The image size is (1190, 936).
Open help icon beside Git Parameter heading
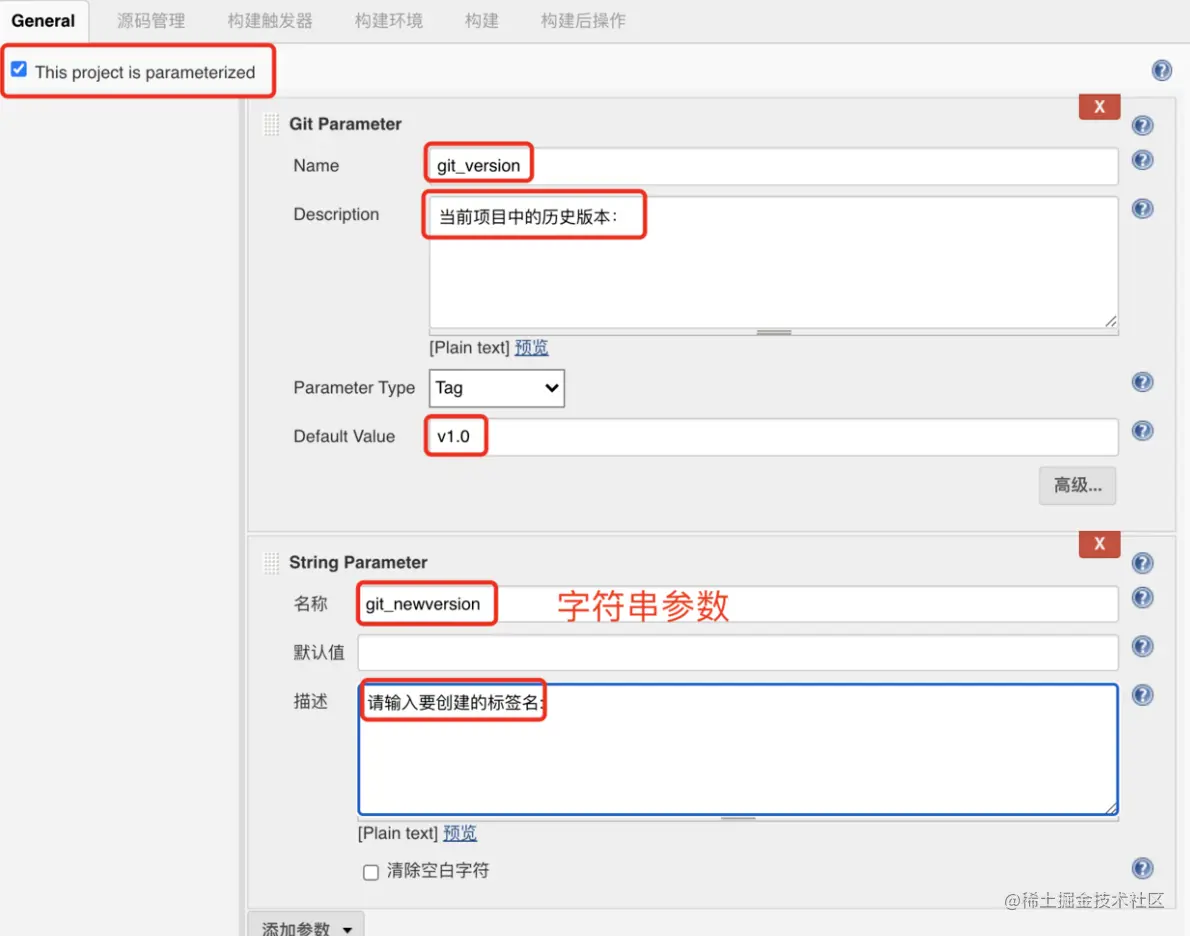(1142, 125)
